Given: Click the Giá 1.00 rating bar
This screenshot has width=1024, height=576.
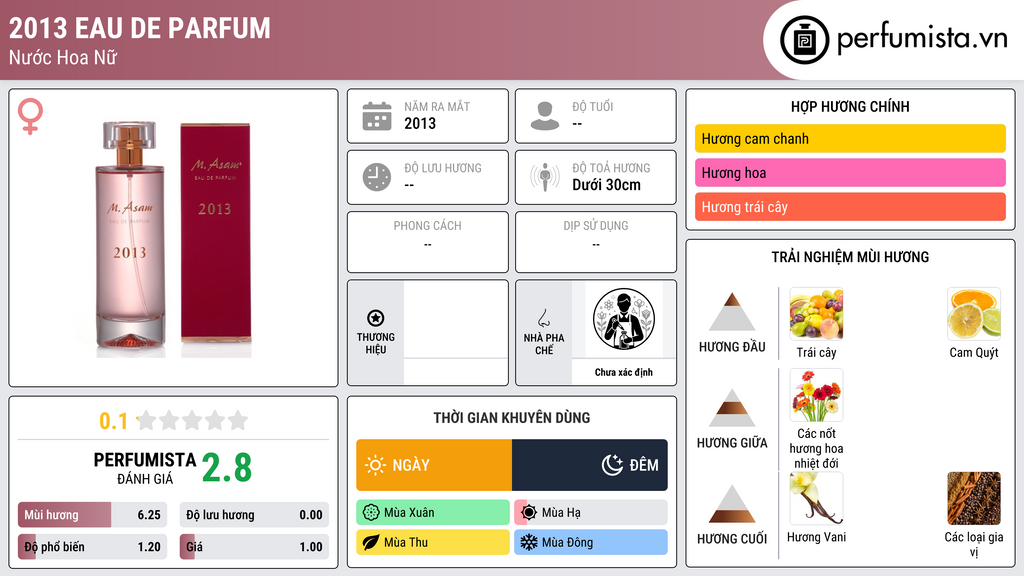Looking at the screenshot, I should [254, 547].
